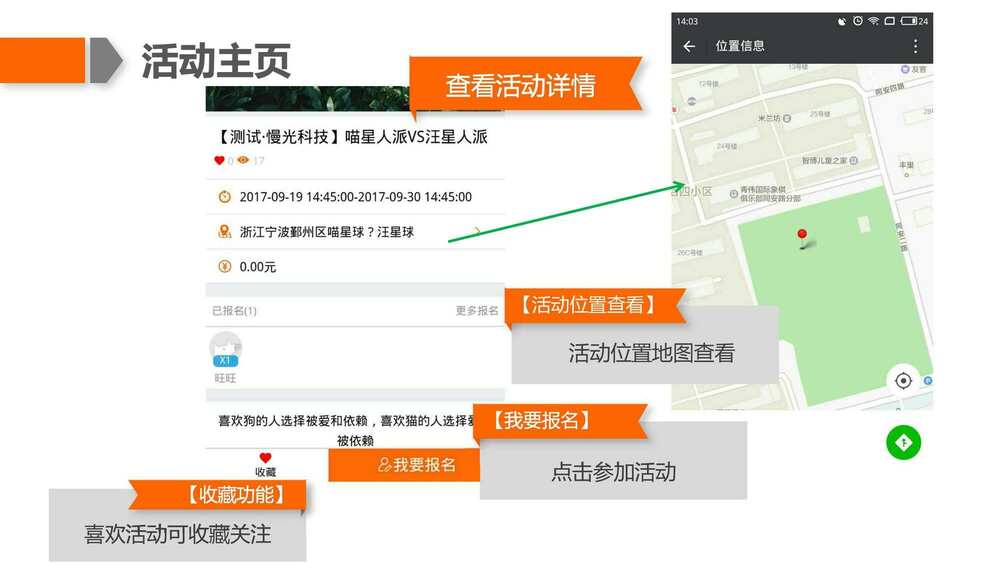The image size is (1000, 563).
Task: Click the red map location pin
Action: [801, 236]
